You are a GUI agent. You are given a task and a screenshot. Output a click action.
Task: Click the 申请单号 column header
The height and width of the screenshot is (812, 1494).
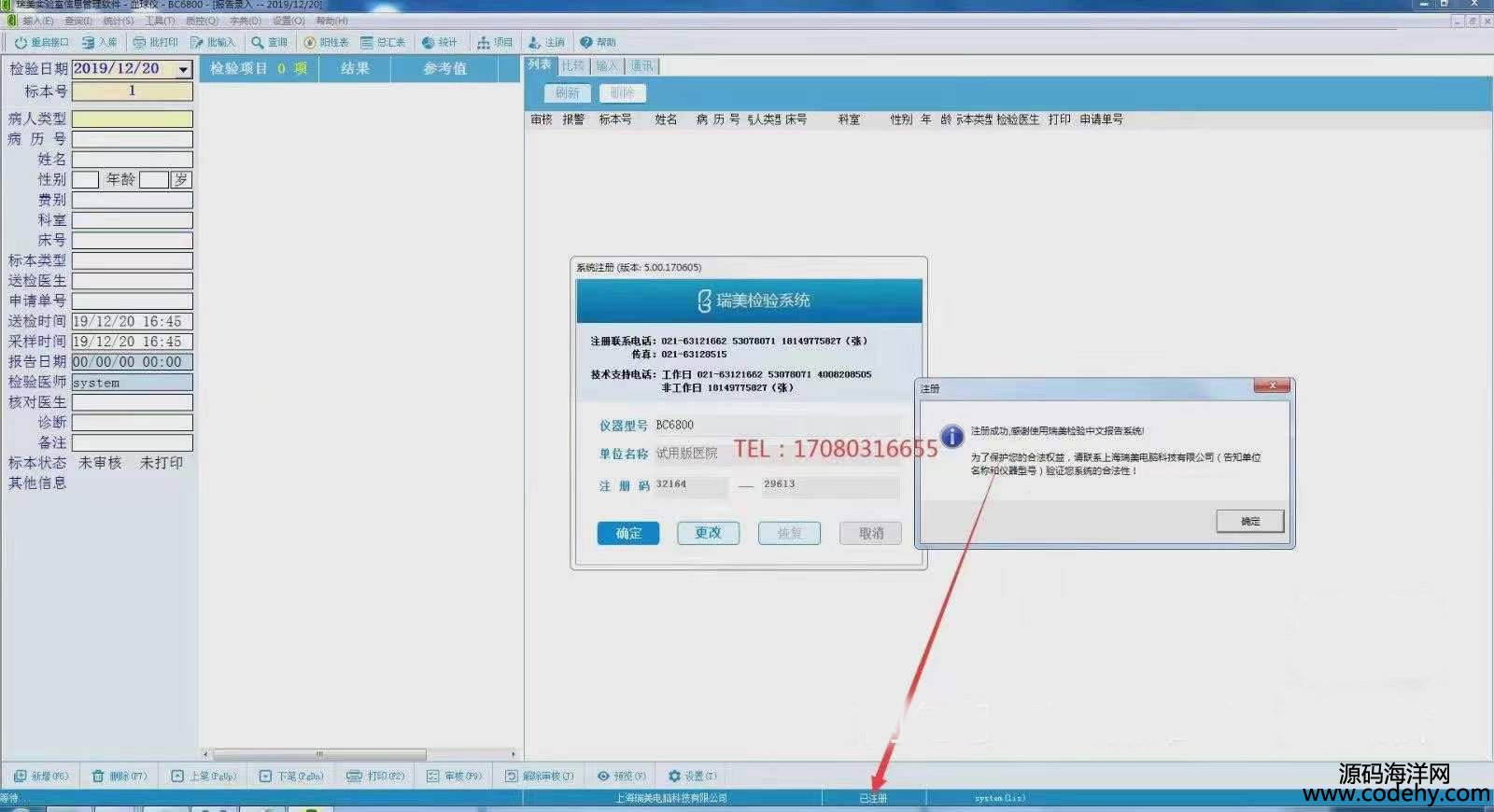point(1102,119)
